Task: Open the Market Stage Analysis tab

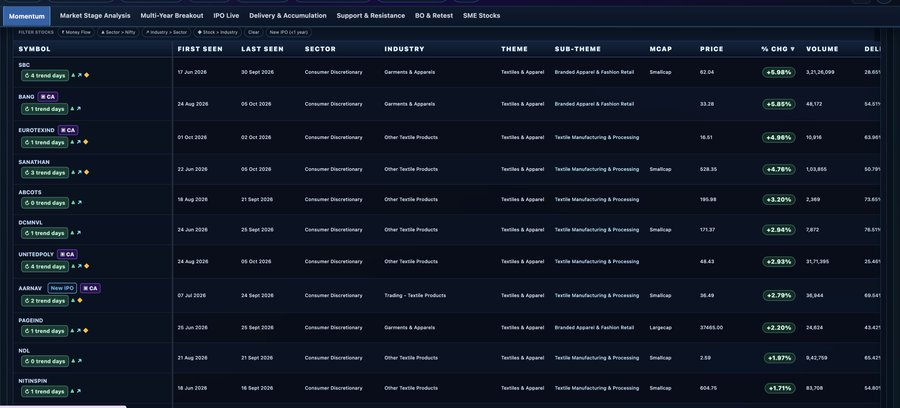Action: [95, 16]
